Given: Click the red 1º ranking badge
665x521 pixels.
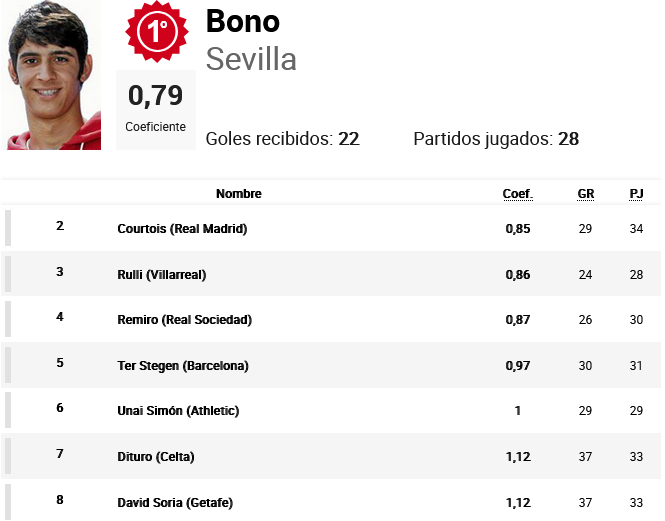Looking at the screenshot, I should pyautogui.click(x=156, y=31).
